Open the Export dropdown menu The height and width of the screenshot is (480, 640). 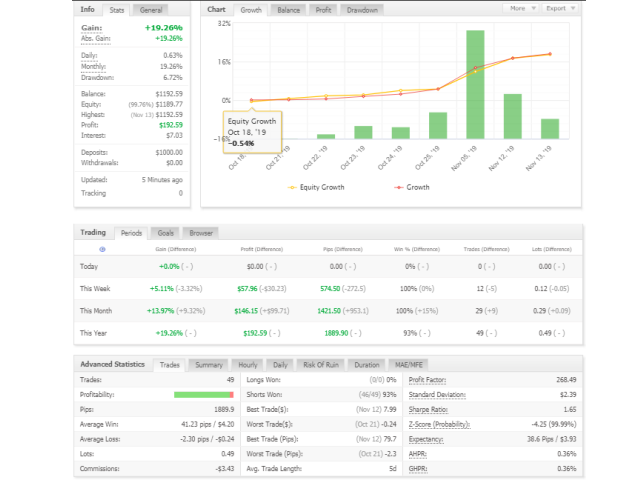pos(559,8)
